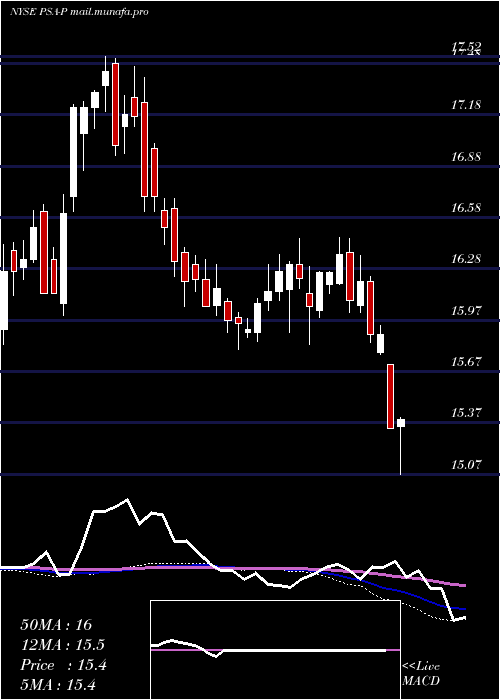Click the 16.28 price axis label
The width and height of the screenshot is (500, 700).
(467, 259)
